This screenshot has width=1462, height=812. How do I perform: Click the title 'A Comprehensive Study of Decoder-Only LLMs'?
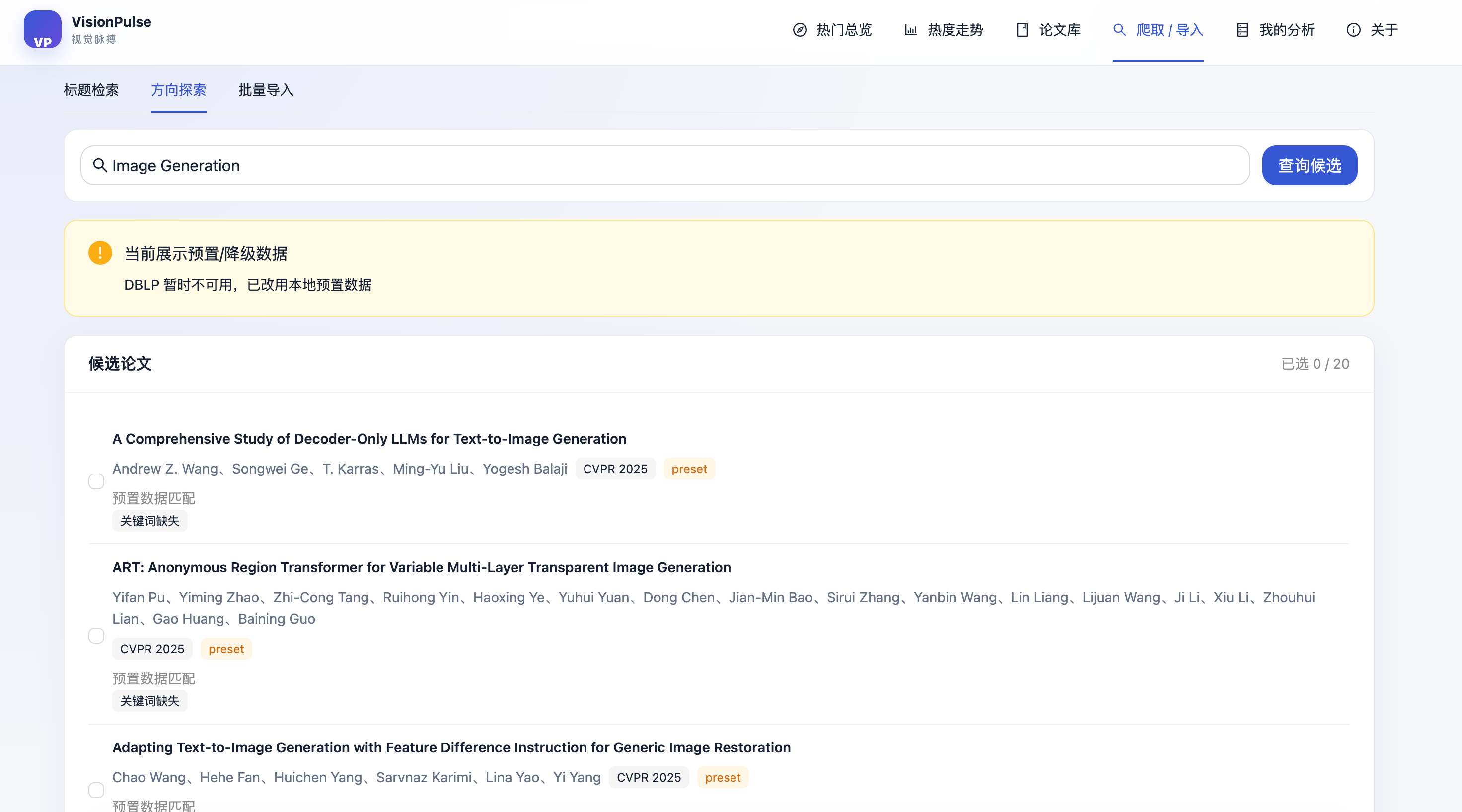click(x=369, y=439)
